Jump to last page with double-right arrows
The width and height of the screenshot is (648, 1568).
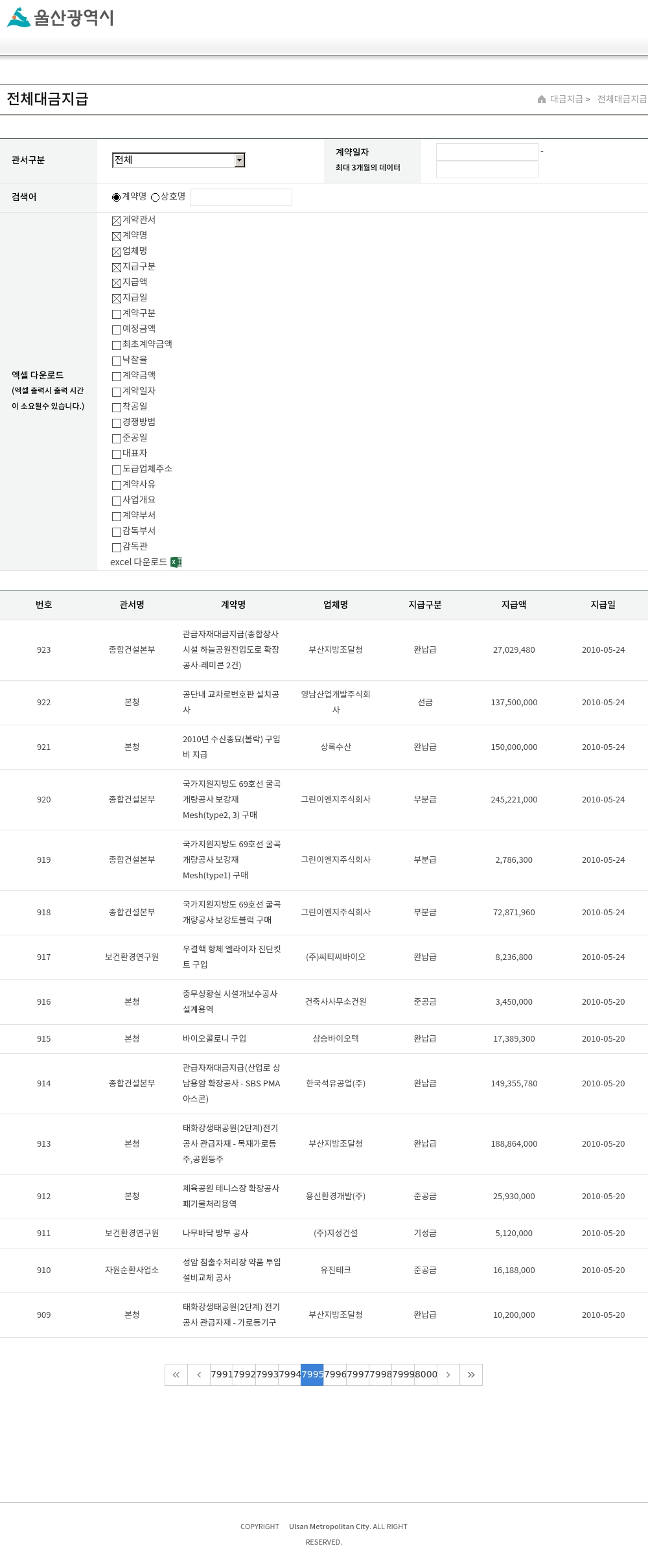(x=471, y=1374)
